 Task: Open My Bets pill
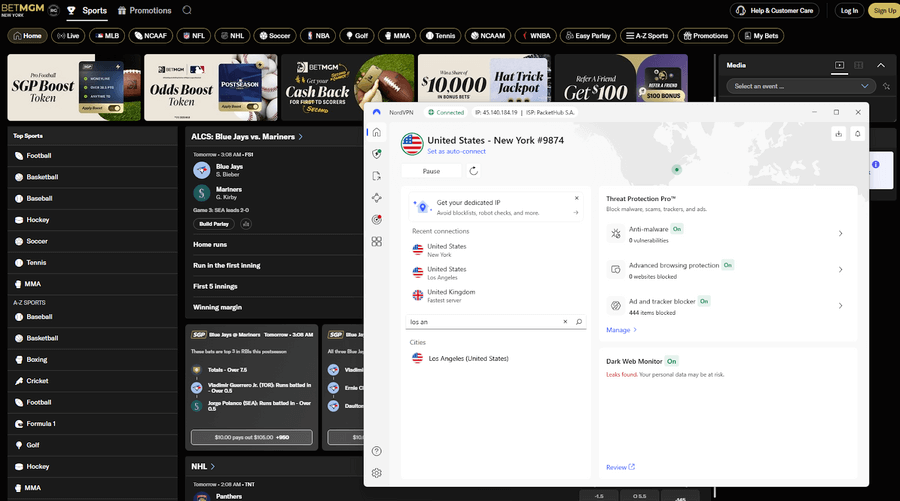click(761, 36)
